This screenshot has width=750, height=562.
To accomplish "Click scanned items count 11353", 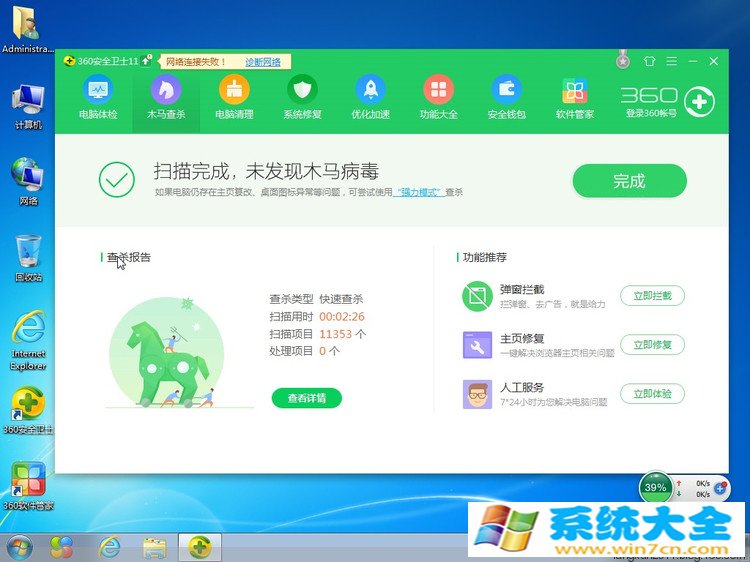I will coord(335,334).
